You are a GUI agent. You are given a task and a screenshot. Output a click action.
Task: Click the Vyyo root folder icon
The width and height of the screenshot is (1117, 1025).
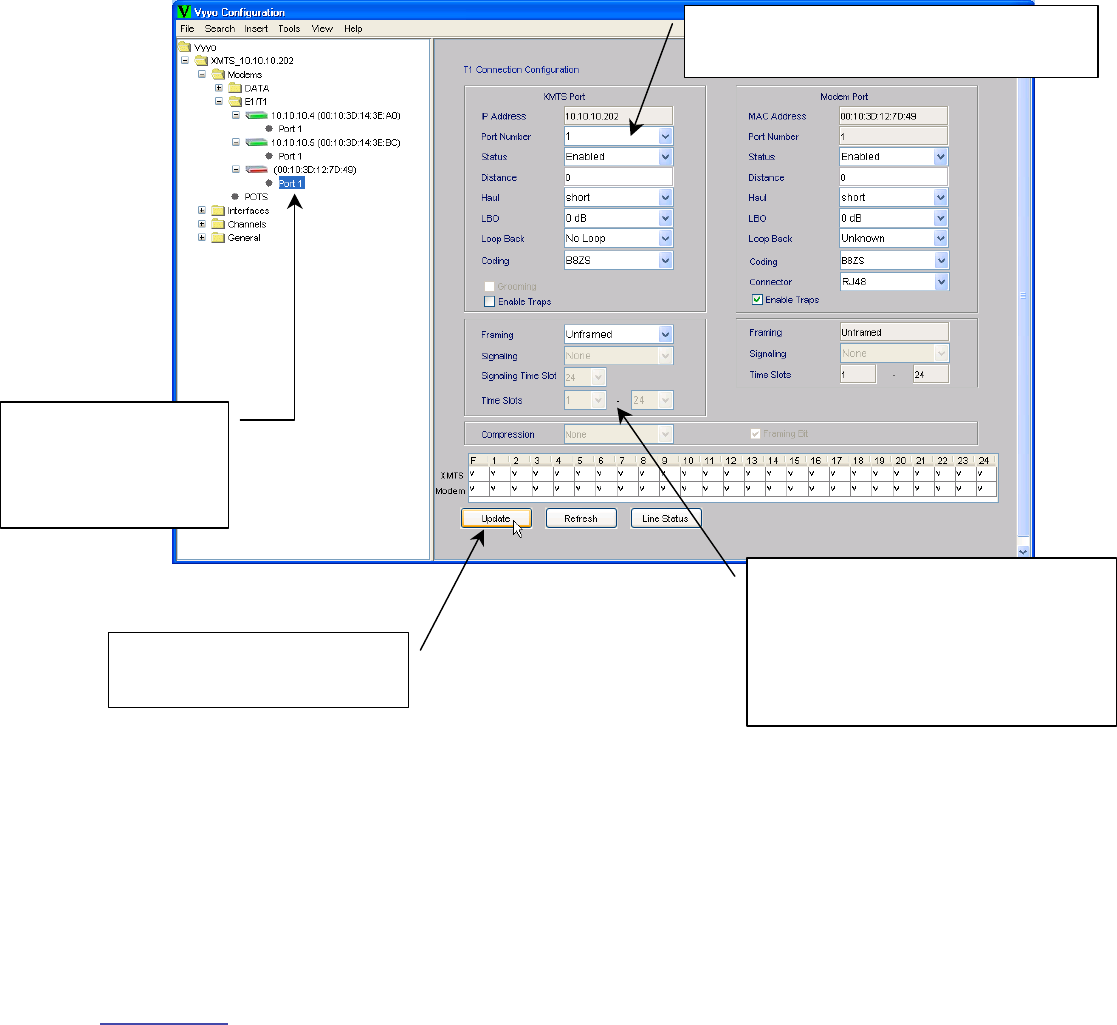185,47
